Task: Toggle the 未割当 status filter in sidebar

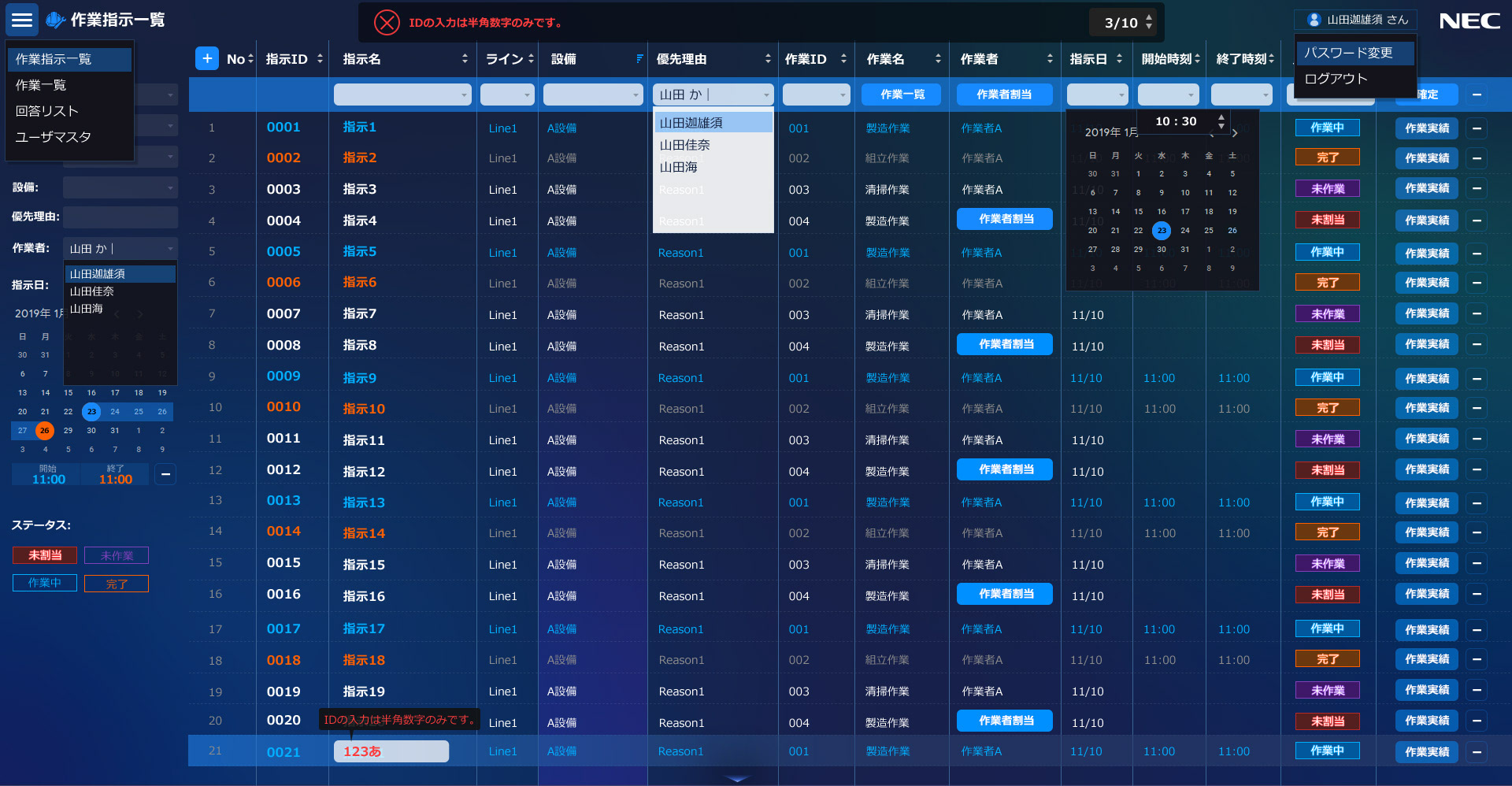Action: click(45, 555)
